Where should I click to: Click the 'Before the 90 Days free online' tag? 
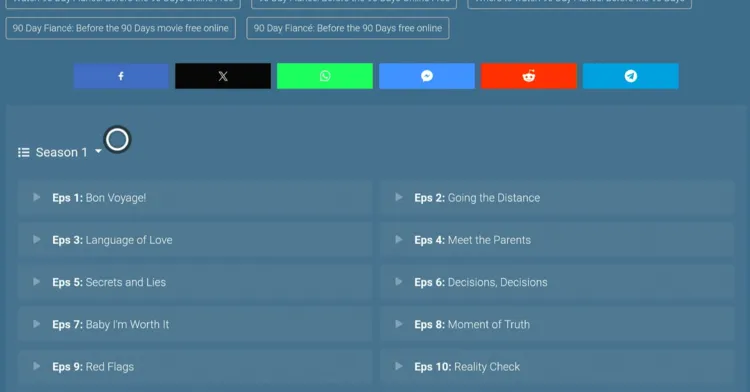[x=348, y=28]
